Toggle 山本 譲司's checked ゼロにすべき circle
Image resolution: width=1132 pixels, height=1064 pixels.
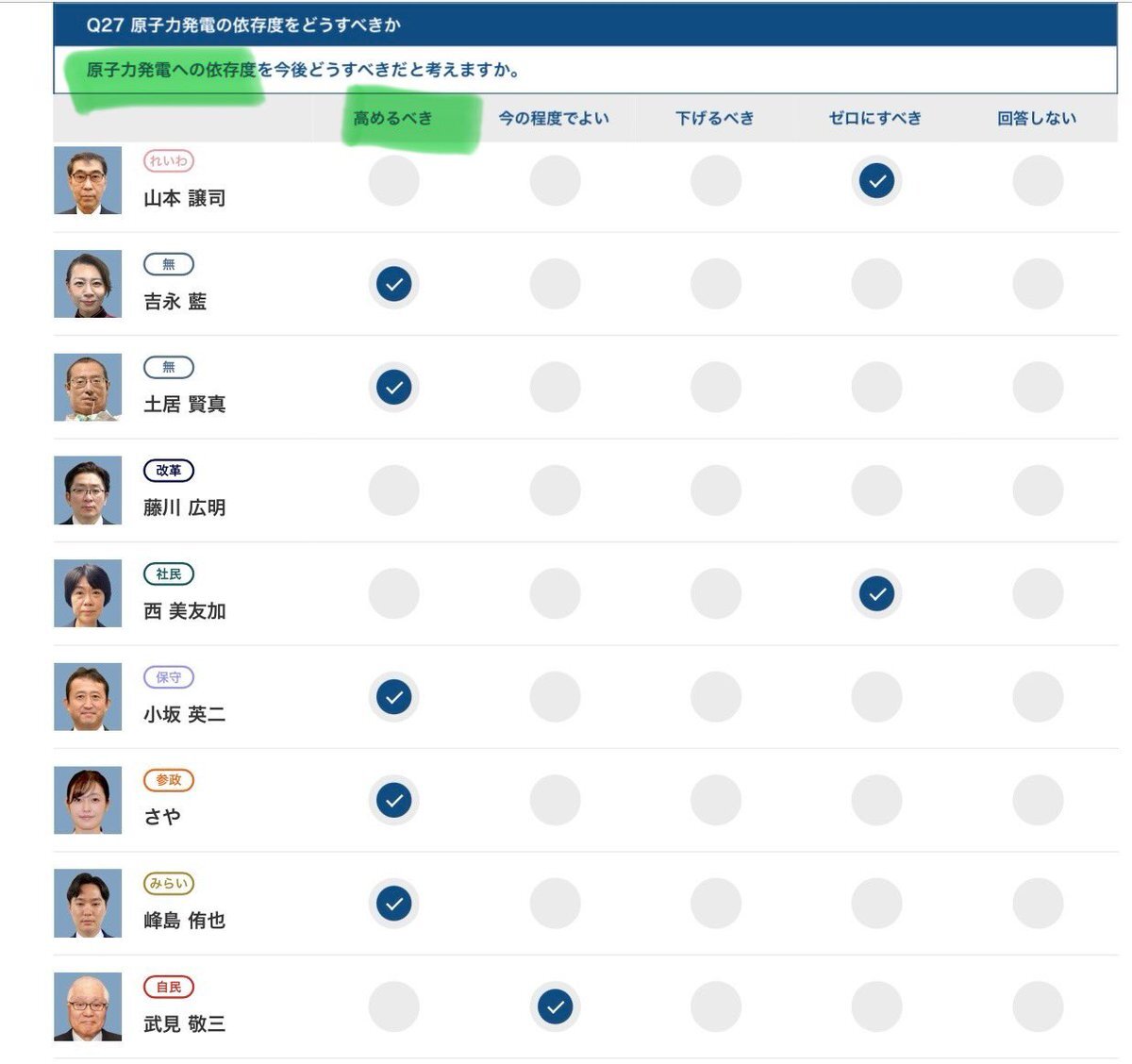[876, 180]
